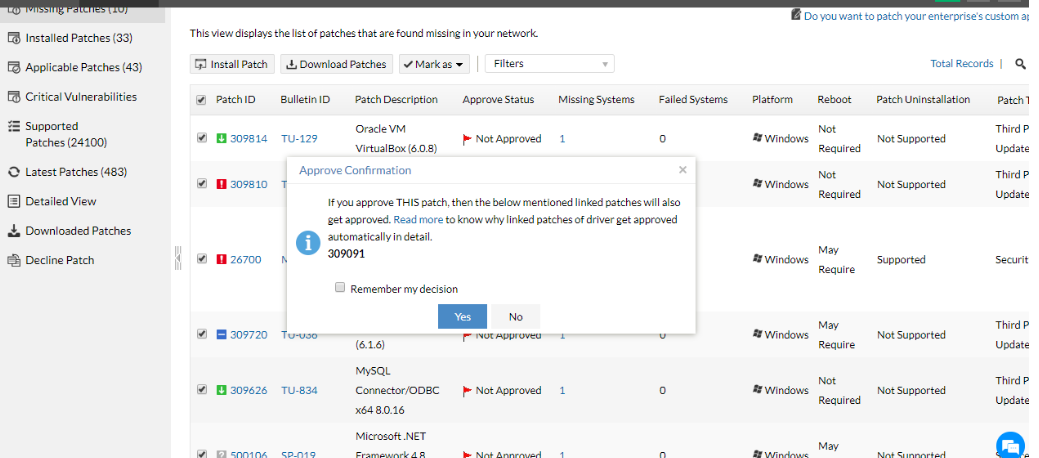Check the Remember my decision box
Image resolution: width=1039 pixels, height=458 pixels.
340,288
